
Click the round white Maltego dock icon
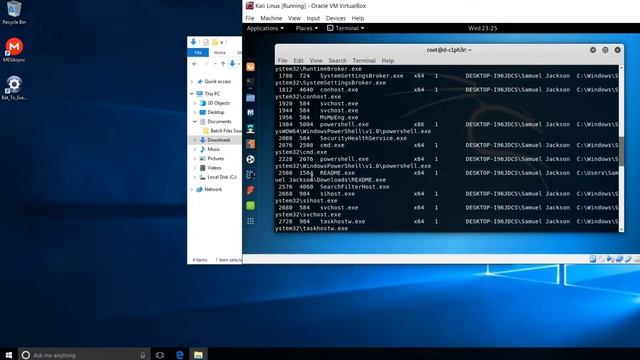point(251,159)
